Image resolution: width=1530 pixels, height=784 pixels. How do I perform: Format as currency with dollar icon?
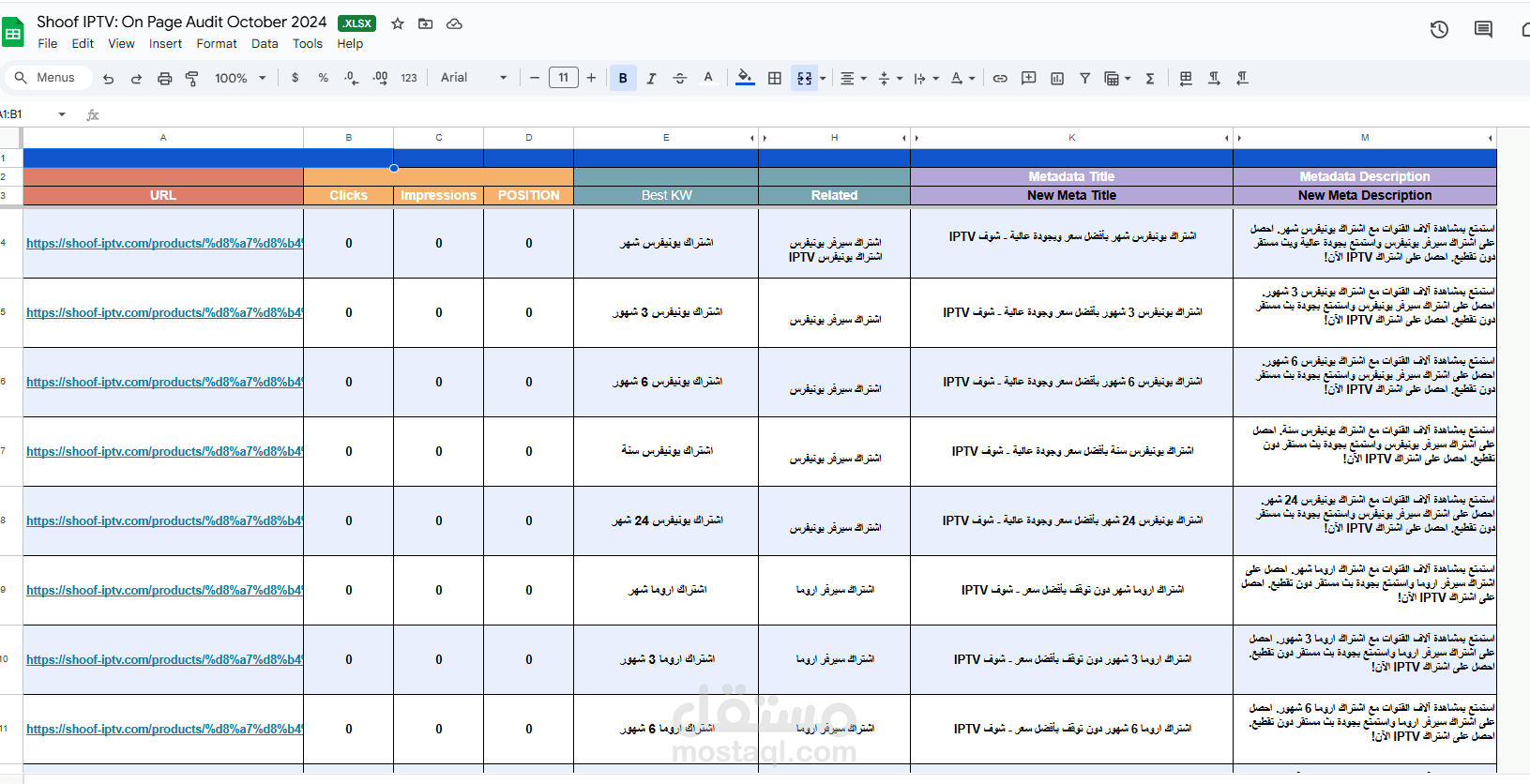295,78
